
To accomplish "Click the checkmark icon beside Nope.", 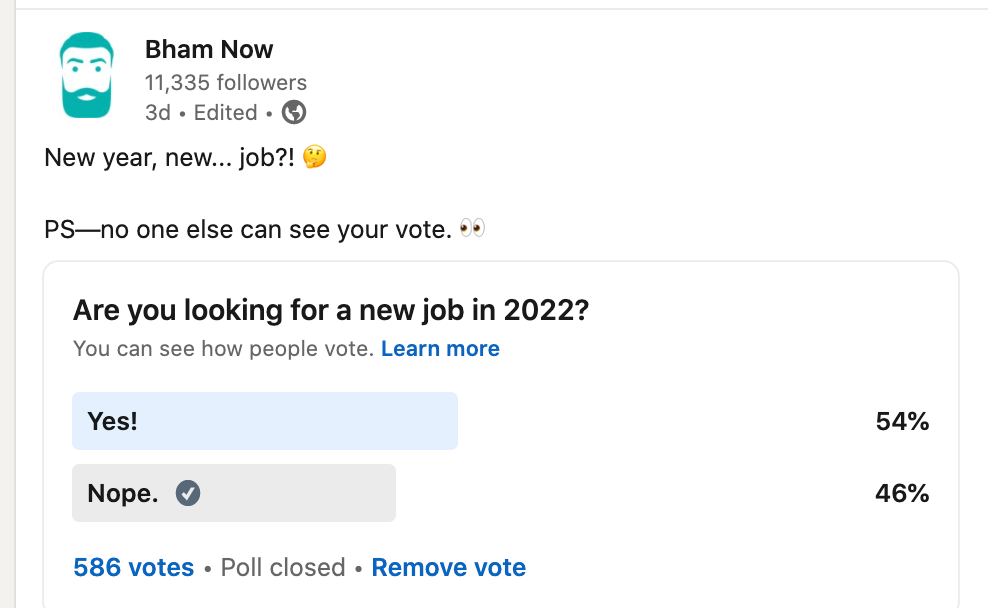I will [x=188, y=493].
